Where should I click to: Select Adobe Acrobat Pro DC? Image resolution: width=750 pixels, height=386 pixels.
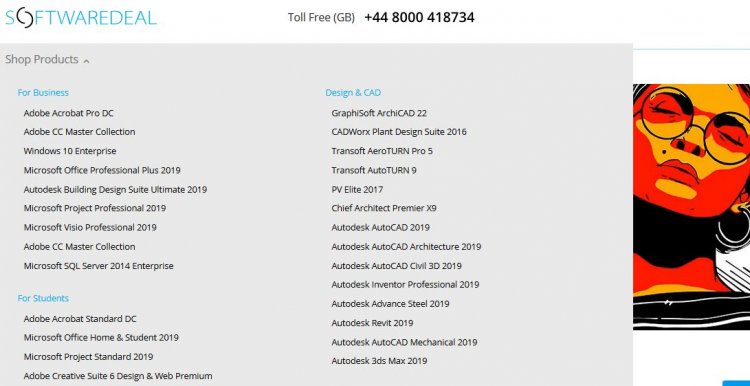click(68, 113)
